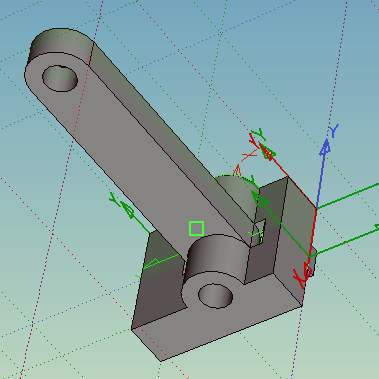This screenshot has height=379, width=379.
Task: Select the small rectangular key notch
Action: (x=259, y=233)
